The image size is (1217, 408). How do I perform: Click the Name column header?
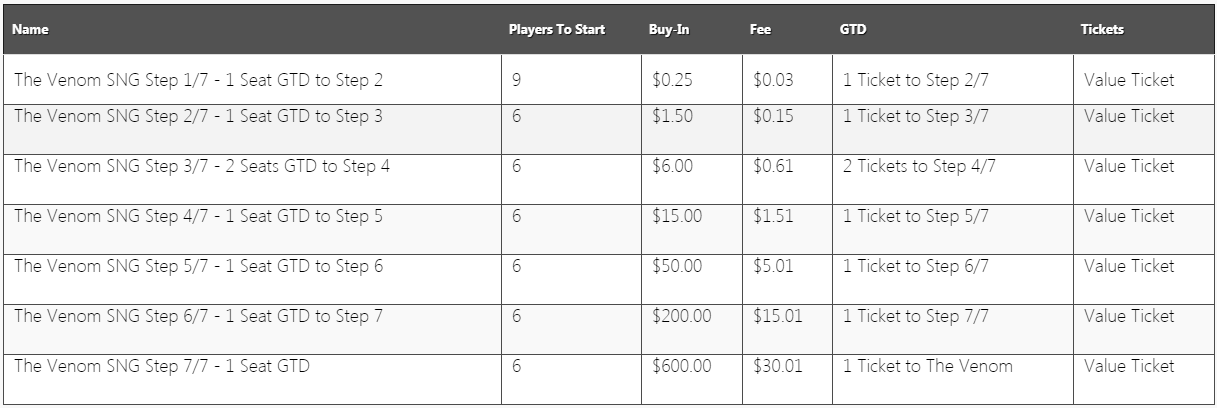[x=30, y=30]
